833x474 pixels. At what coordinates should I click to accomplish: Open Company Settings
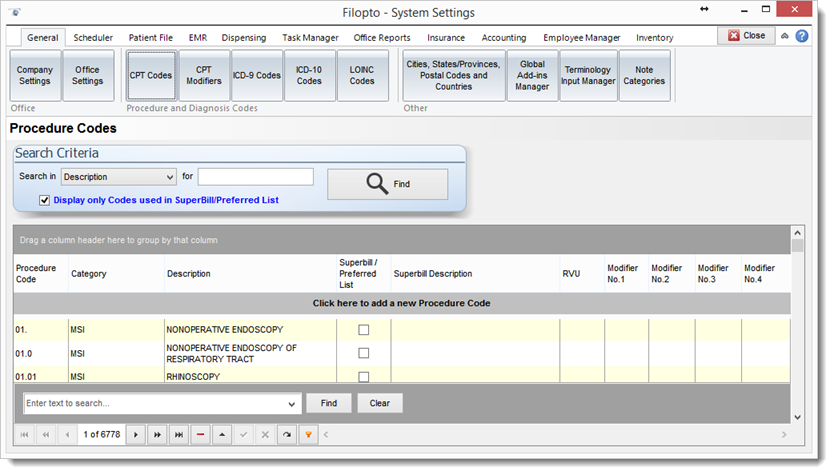(35, 75)
